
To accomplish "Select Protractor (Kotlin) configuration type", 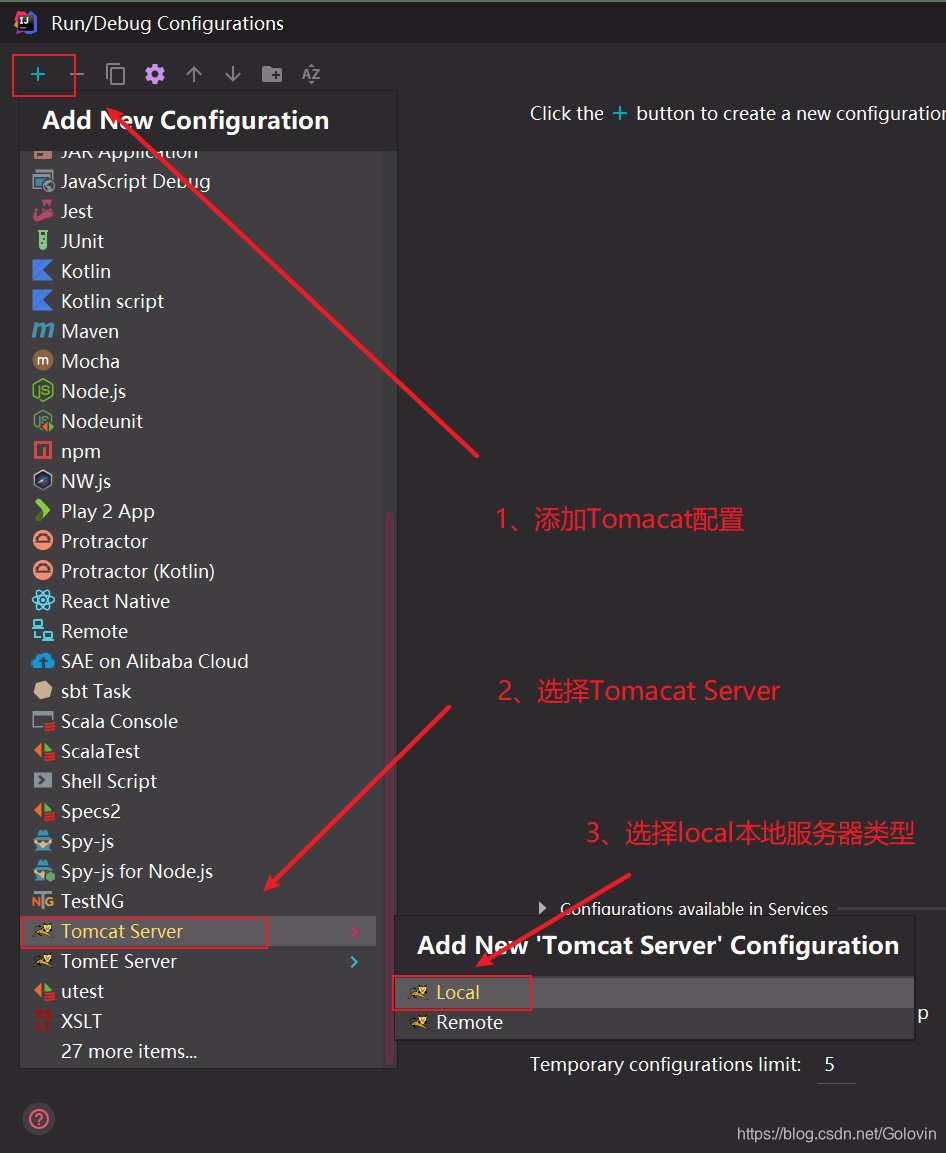I will [199, 571].
